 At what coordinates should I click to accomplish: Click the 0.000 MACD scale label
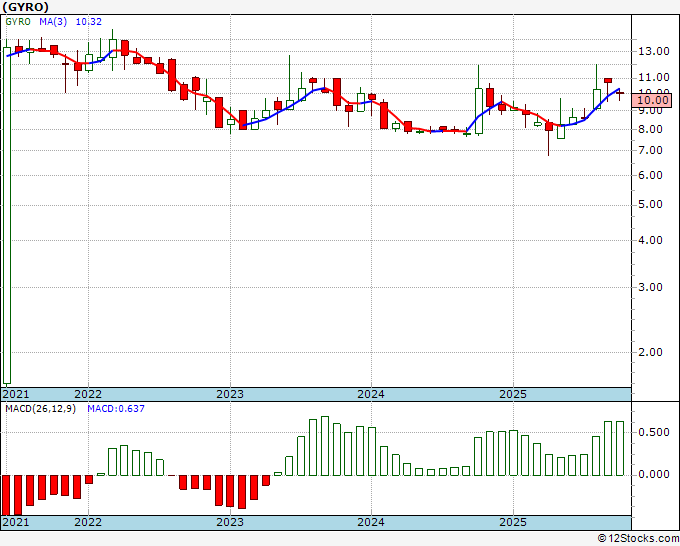point(654,474)
